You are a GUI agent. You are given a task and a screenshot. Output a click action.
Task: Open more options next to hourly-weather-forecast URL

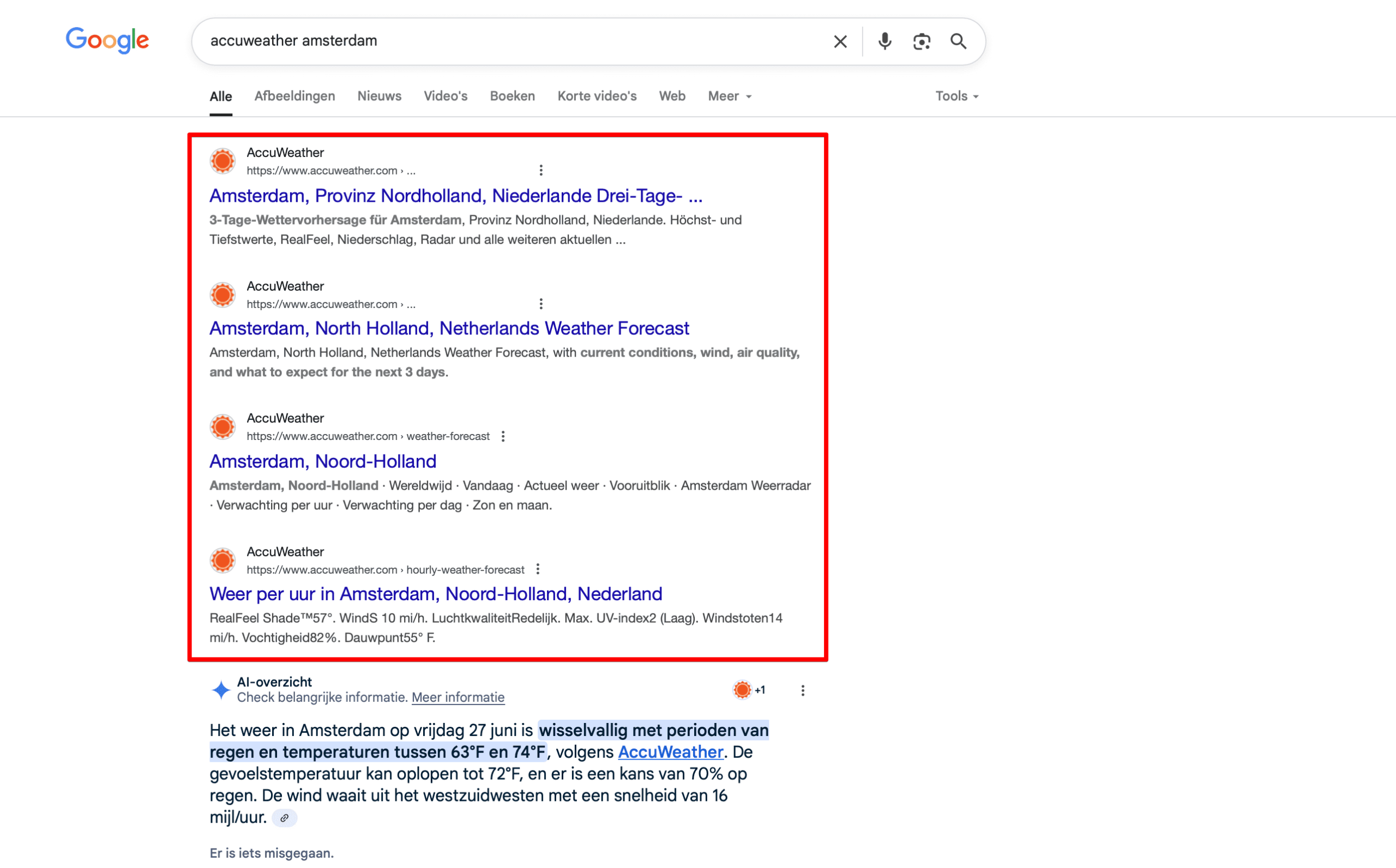pos(538,569)
